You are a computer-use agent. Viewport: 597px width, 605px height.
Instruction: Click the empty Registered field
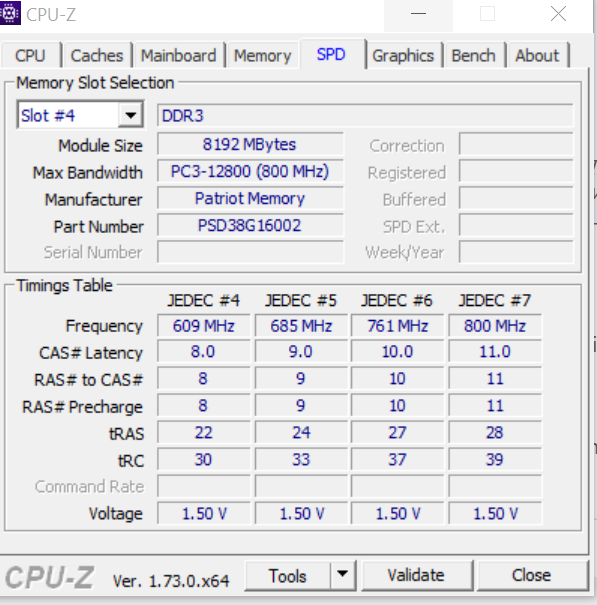click(516, 171)
